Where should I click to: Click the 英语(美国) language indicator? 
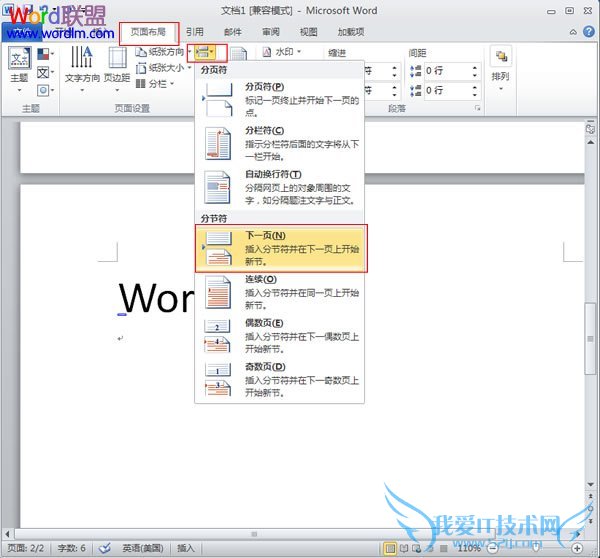tap(143, 548)
